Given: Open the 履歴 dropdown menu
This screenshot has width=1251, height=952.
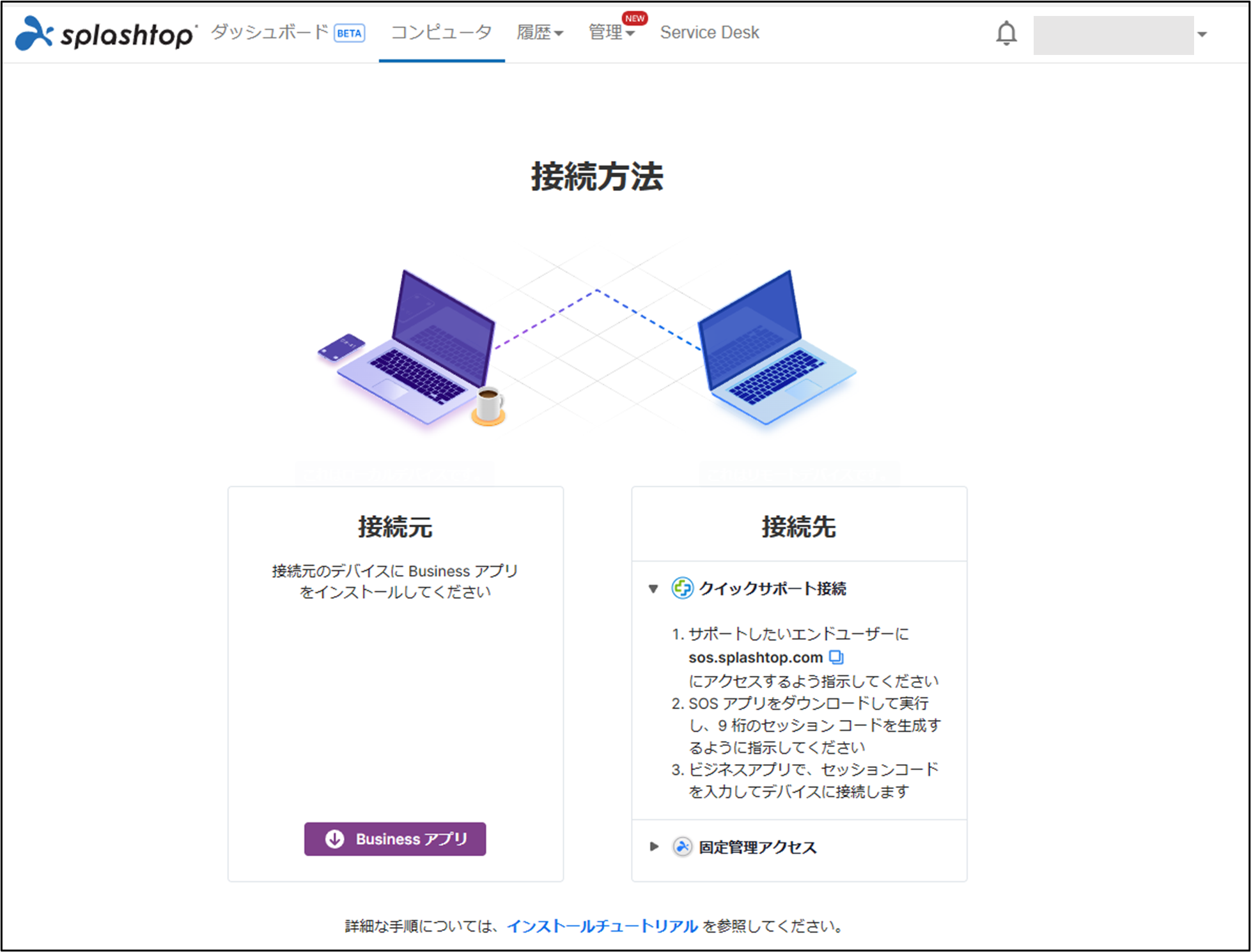Looking at the screenshot, I should point(540,33).
